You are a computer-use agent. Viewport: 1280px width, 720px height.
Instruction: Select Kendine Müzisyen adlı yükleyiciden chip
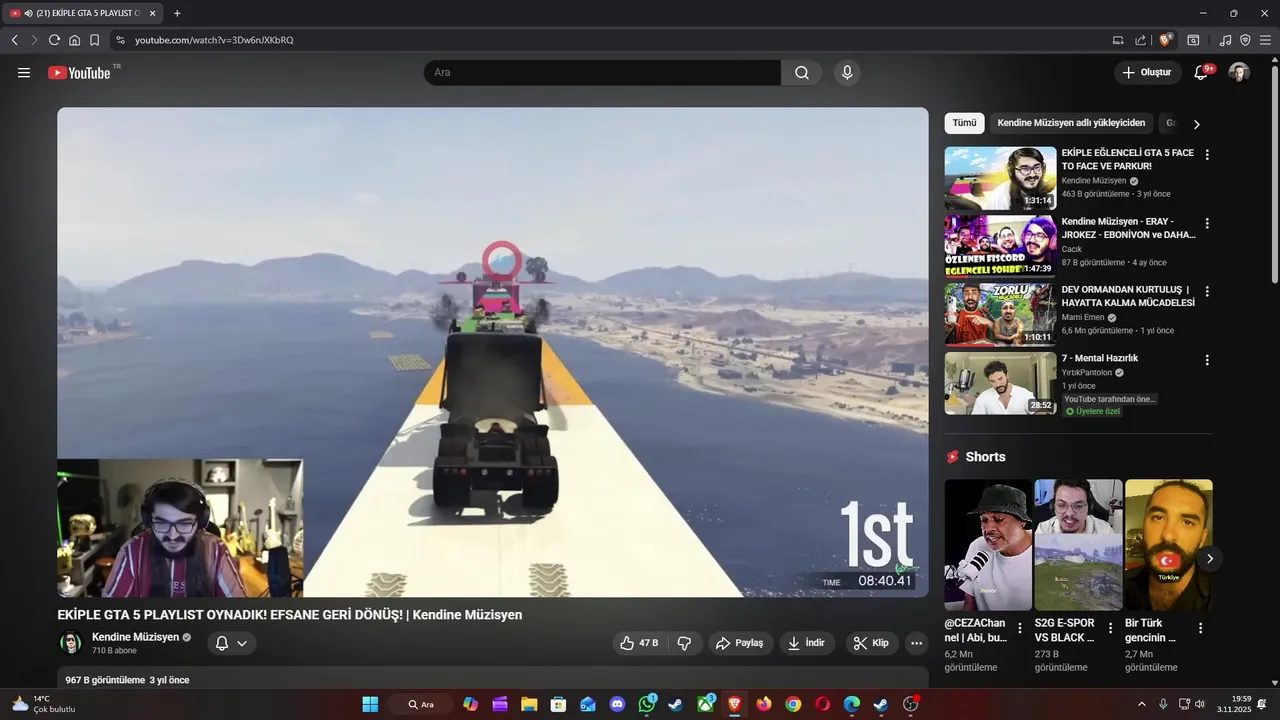(1071, 123)
